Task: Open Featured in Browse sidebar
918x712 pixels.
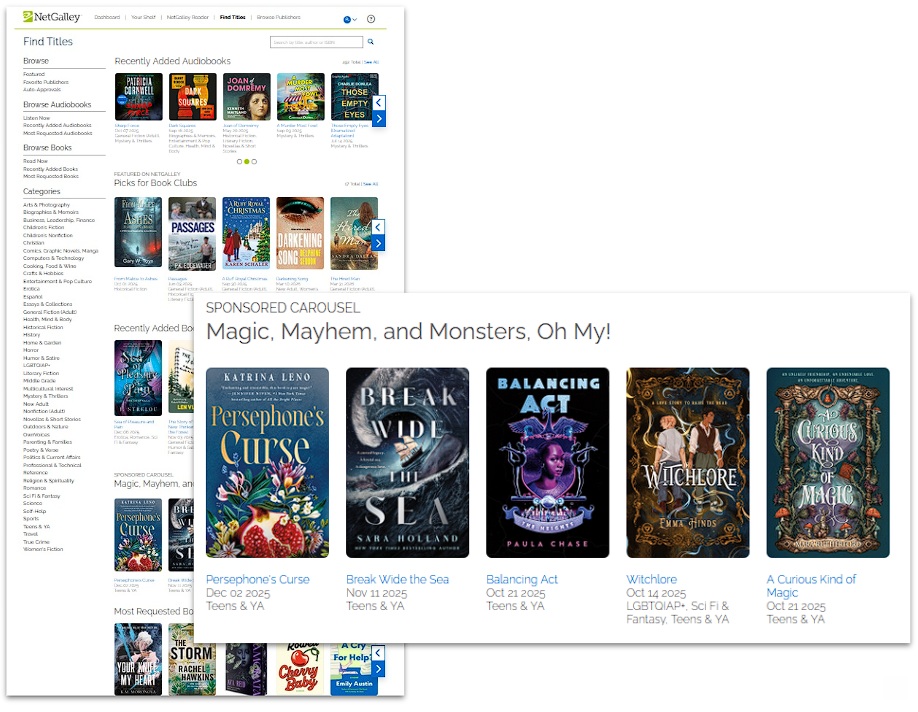Action: (x=34, y=74)
